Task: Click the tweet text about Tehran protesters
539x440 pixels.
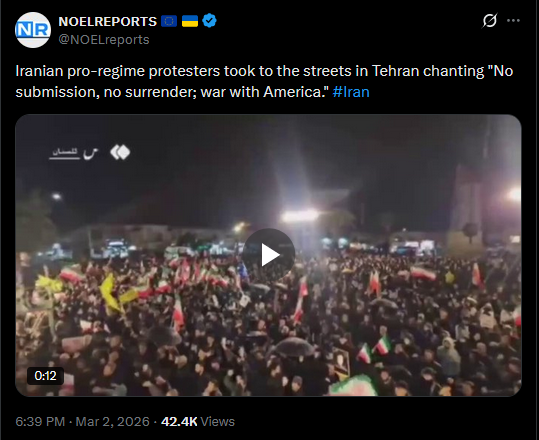Action: (x=264, y=81)
